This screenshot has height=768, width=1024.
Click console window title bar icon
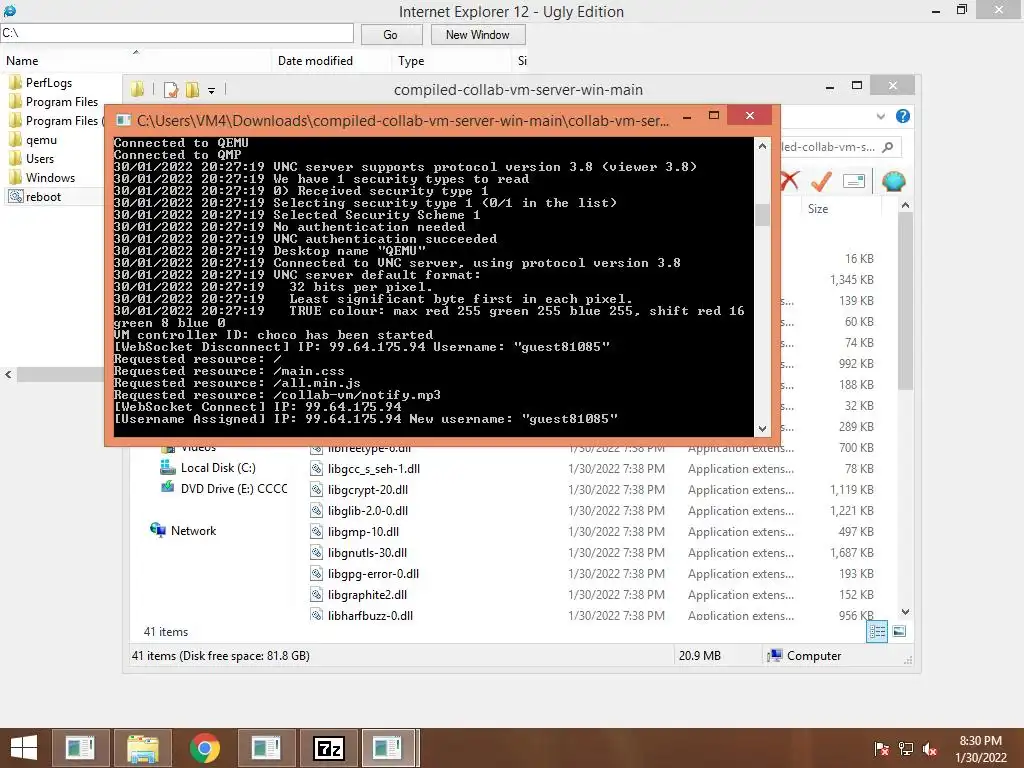[x=123, y=120]
